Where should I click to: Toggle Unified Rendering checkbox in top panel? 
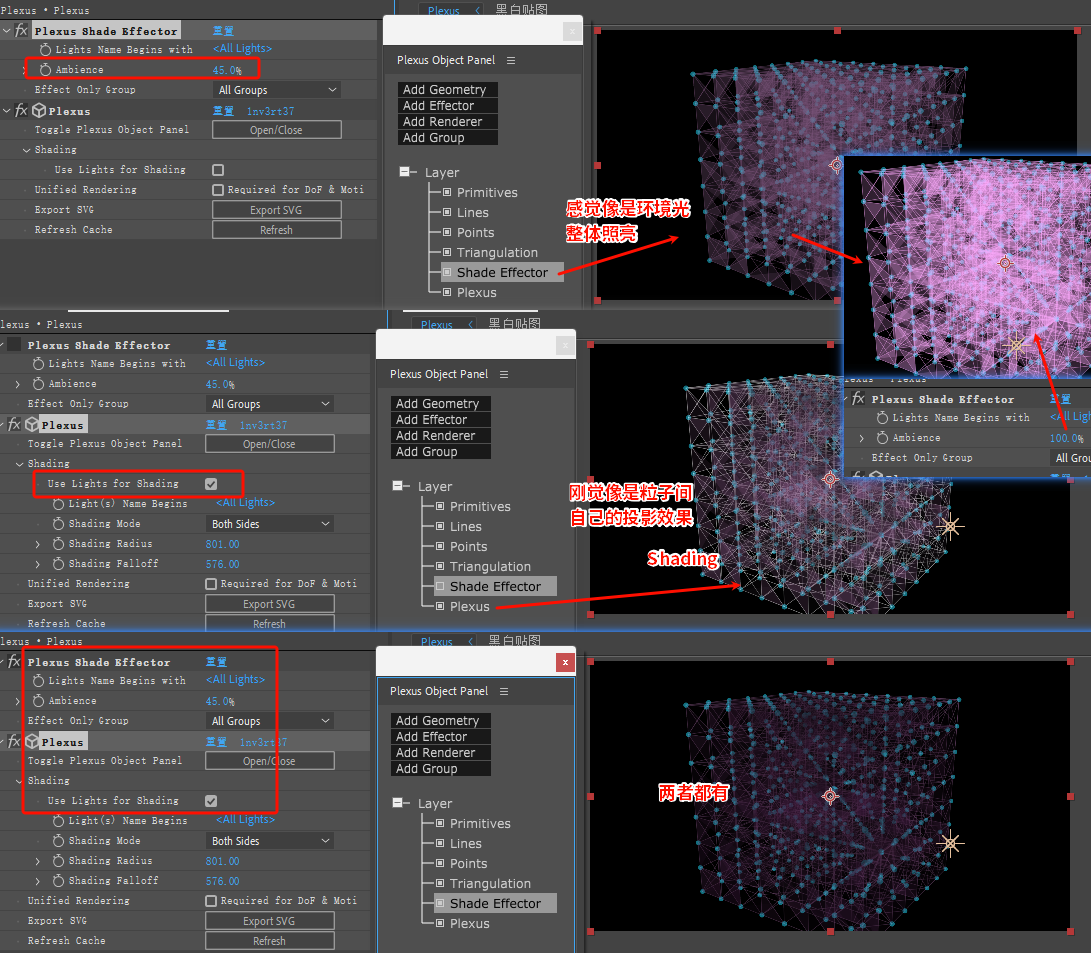click(218, 190)
